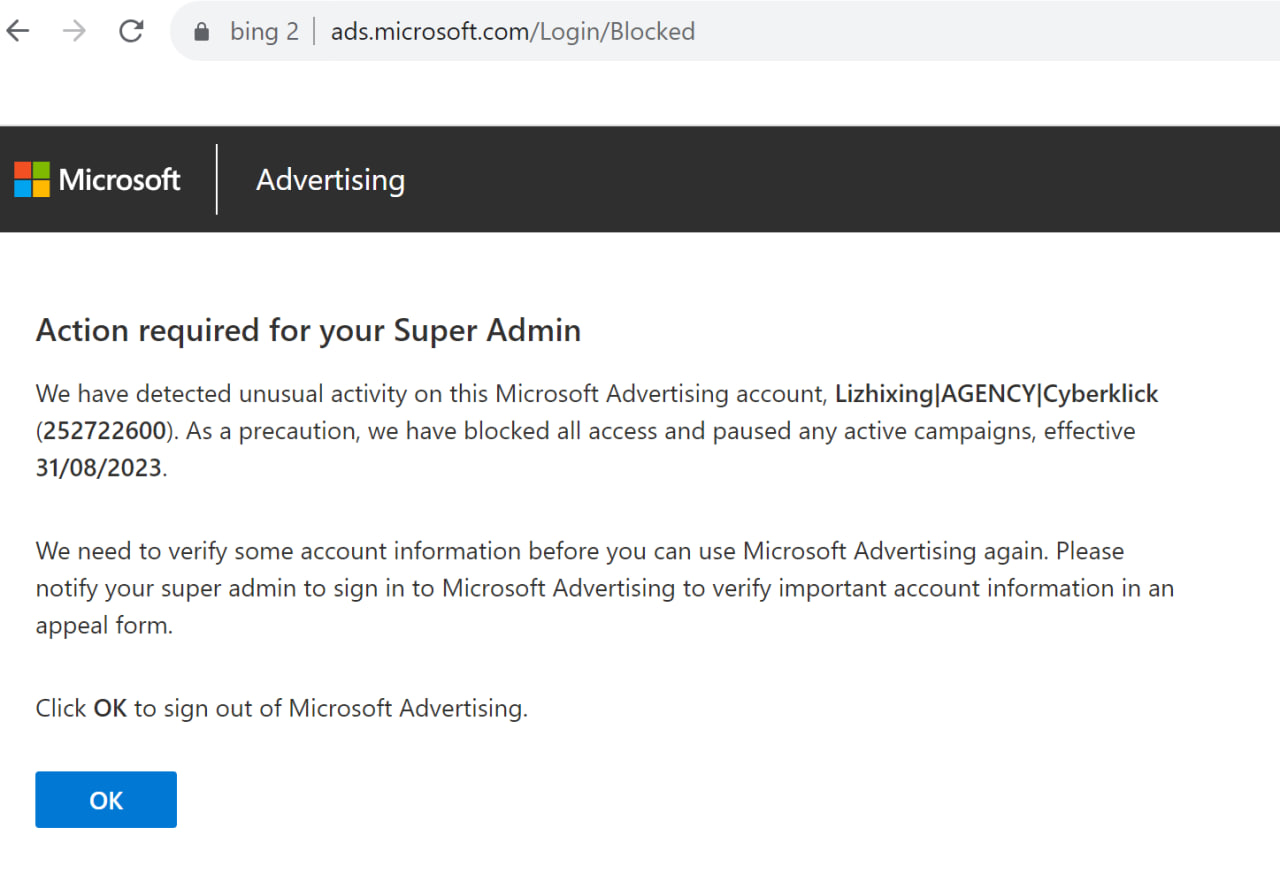Go back using the browser back arrow

pyautogui.click(x=18, y=31)
